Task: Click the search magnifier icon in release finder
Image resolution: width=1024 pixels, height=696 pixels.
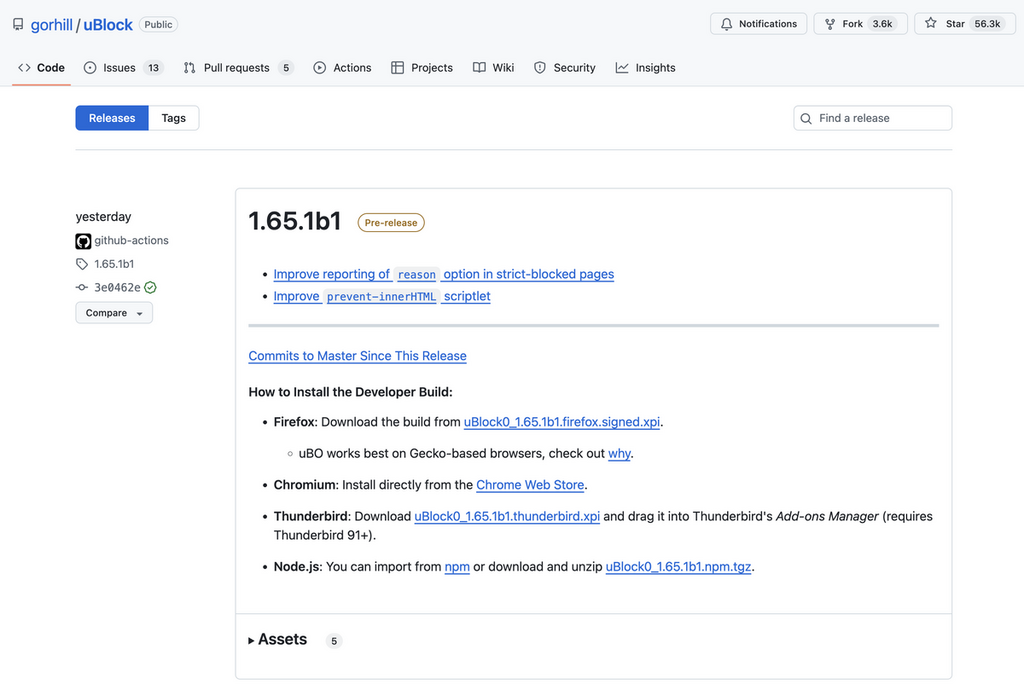Action: tap(806, 118)
